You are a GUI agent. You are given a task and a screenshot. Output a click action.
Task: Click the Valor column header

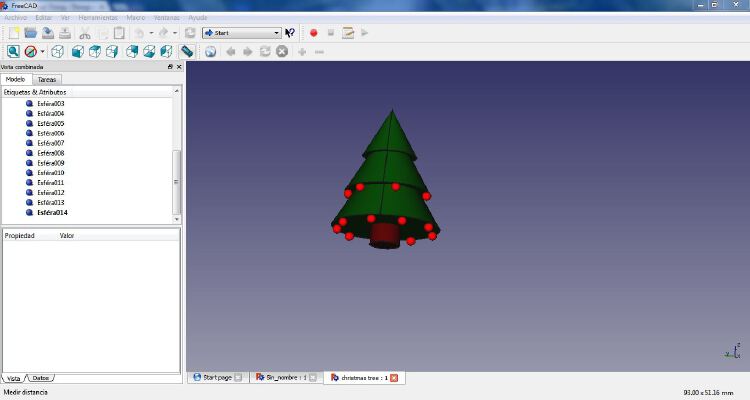point(67,235)
